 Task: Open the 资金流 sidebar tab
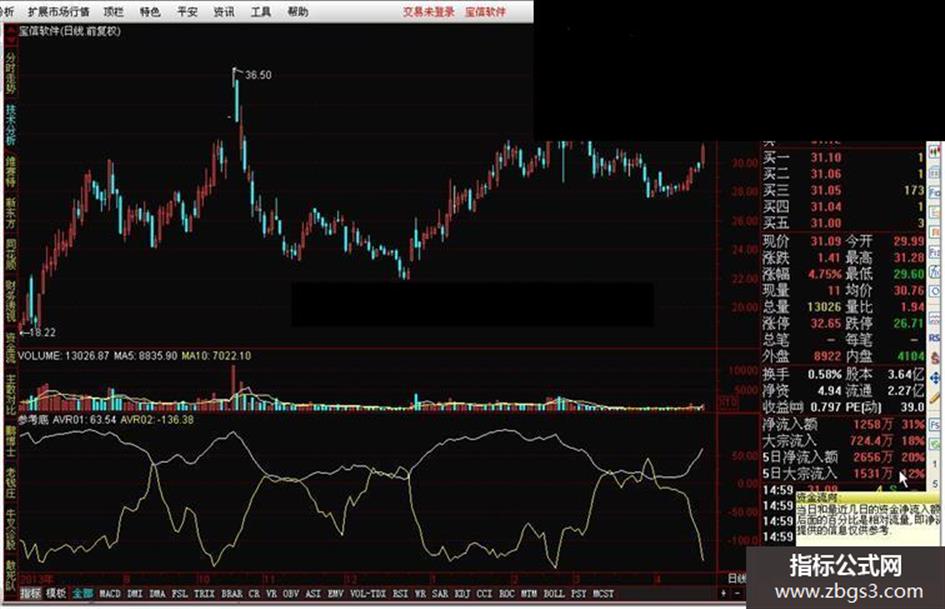(x=11, y=347)
